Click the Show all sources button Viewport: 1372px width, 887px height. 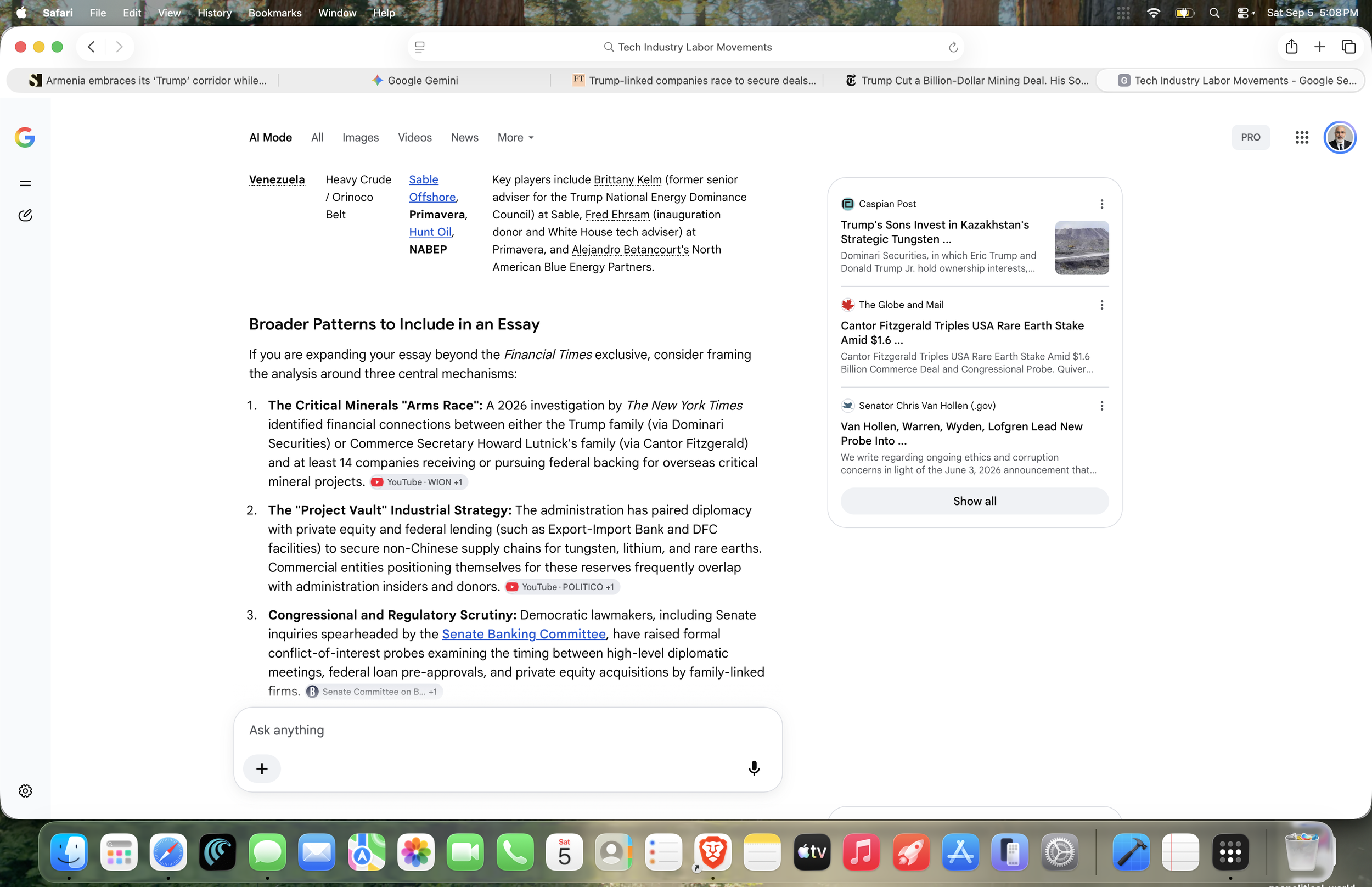pyautogui.click(x=974, y=501)
